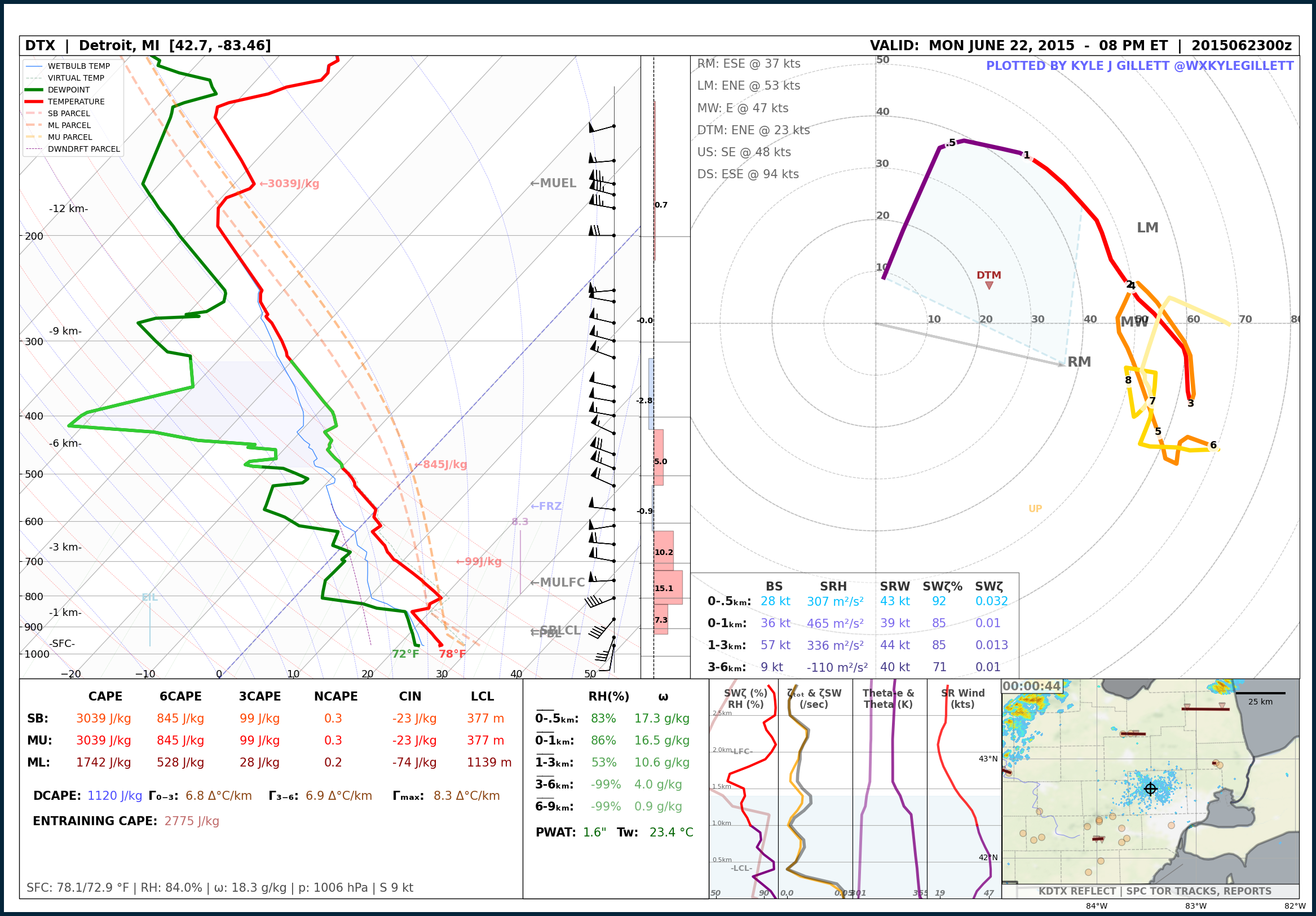Click ML CAPE value 1742 J/kg
Screen dimensions: 1316x916
tap(103, 763)
